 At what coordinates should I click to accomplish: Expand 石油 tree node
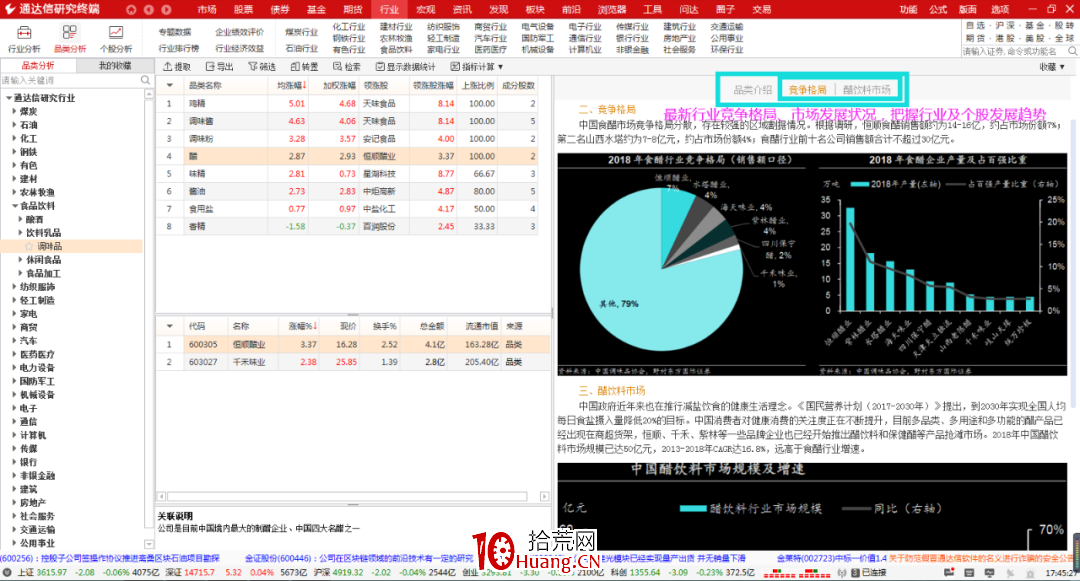point(14,125)
